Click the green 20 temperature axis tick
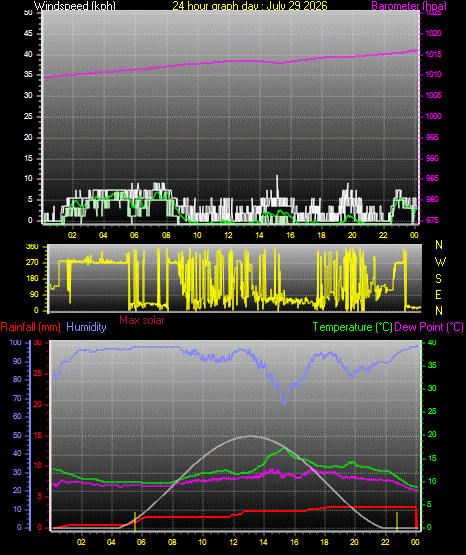 (432, 434)
